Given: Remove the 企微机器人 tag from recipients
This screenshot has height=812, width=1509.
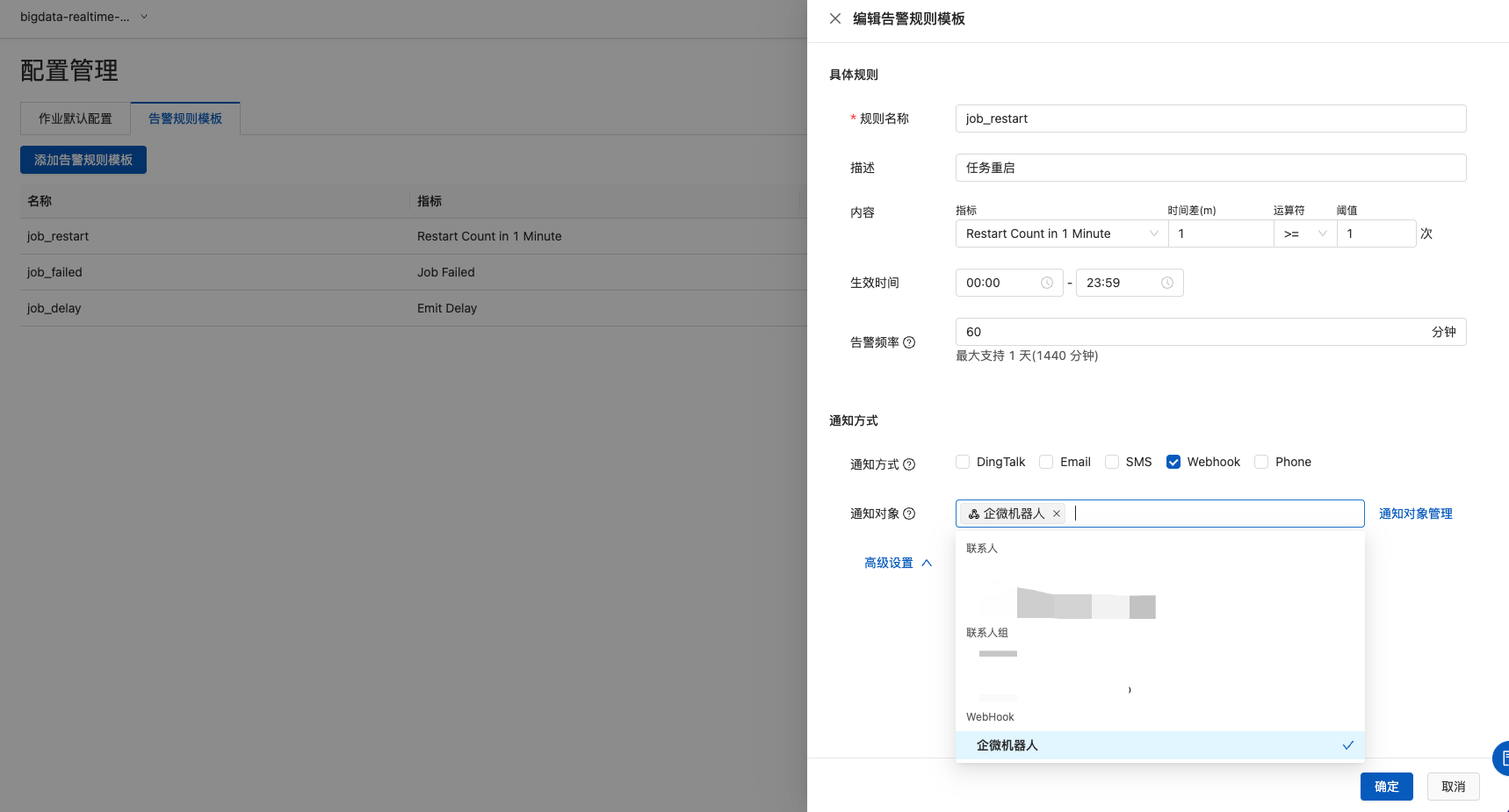Looking at the screenshot, I should point(1057,514).
